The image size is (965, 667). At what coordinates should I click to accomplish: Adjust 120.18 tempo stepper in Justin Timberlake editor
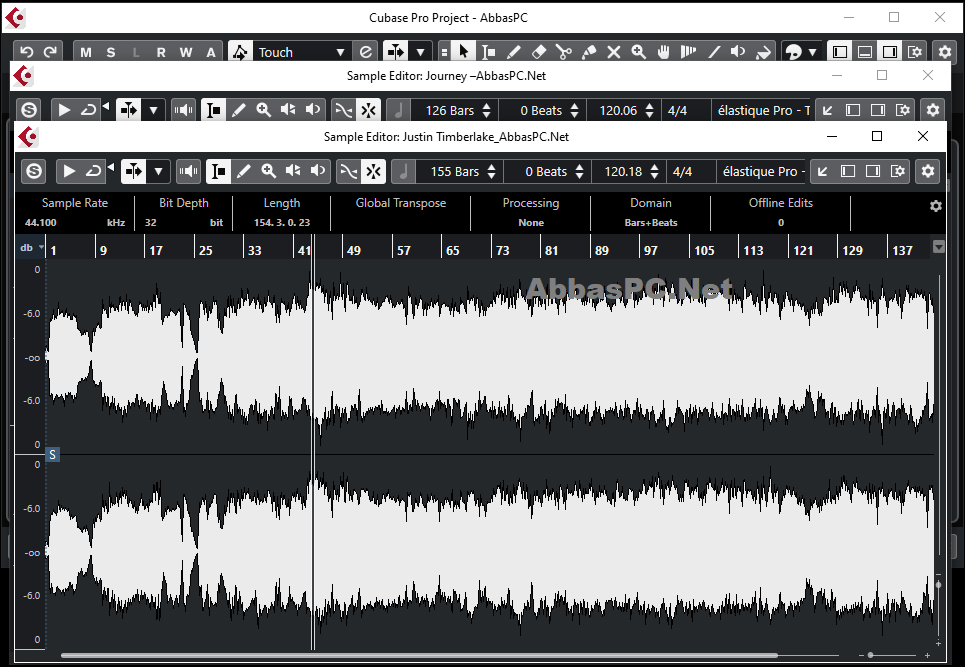654,172
